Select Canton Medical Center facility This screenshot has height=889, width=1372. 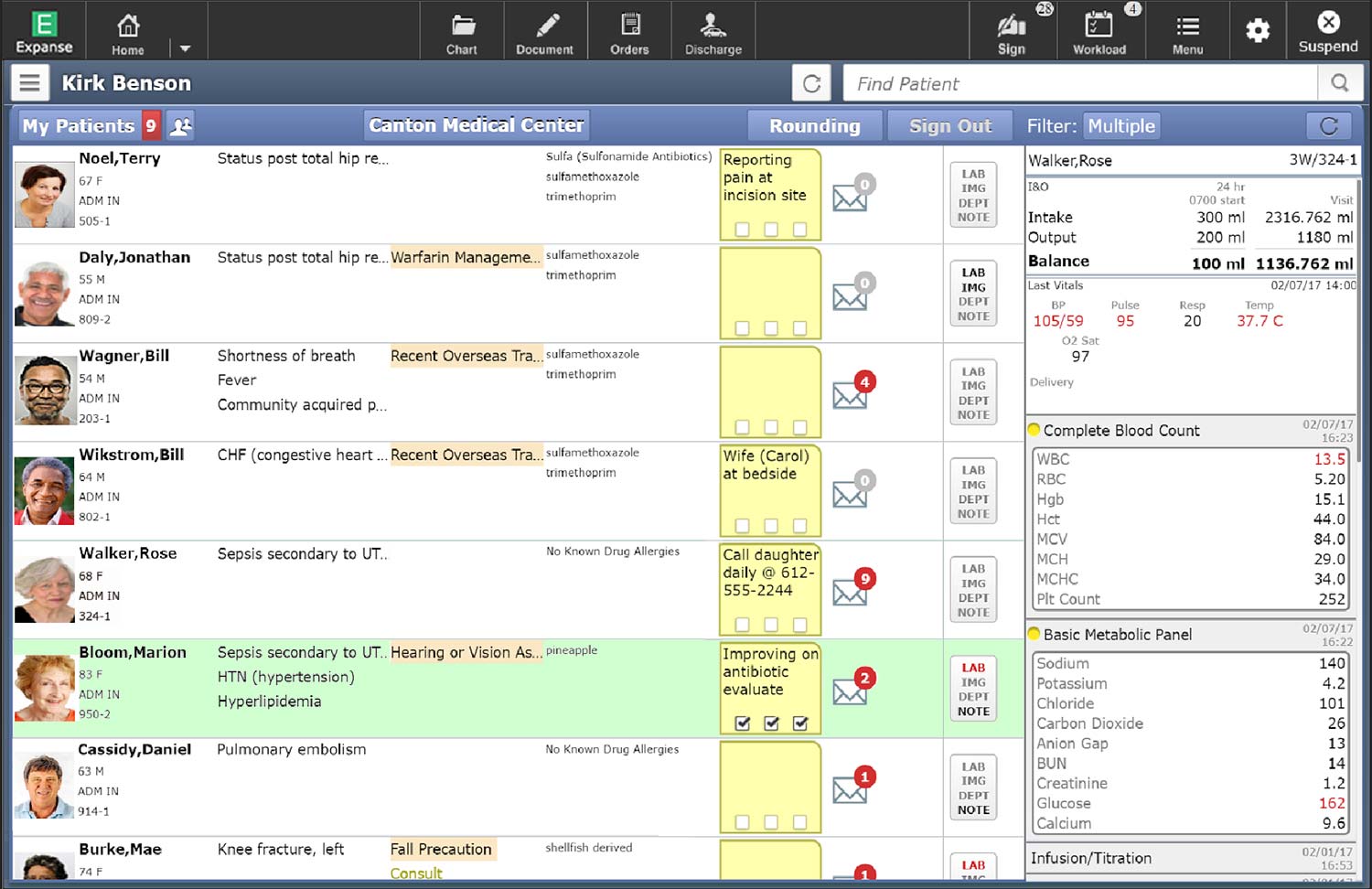click(x=476, y=124)
